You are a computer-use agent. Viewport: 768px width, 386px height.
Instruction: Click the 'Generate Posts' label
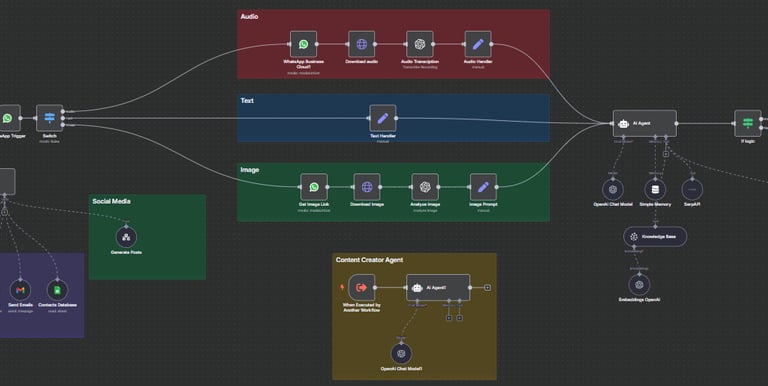click(x=126, y=252)
